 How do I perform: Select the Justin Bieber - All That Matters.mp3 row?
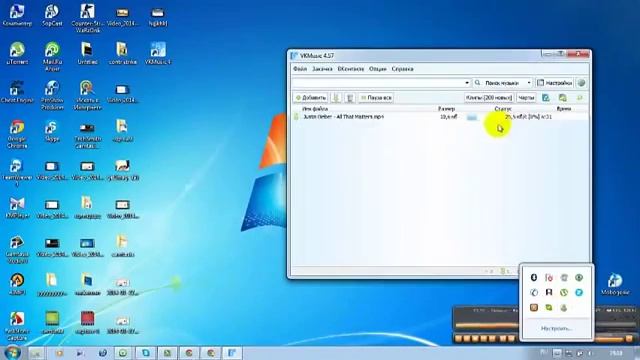(x=440, y=117)
